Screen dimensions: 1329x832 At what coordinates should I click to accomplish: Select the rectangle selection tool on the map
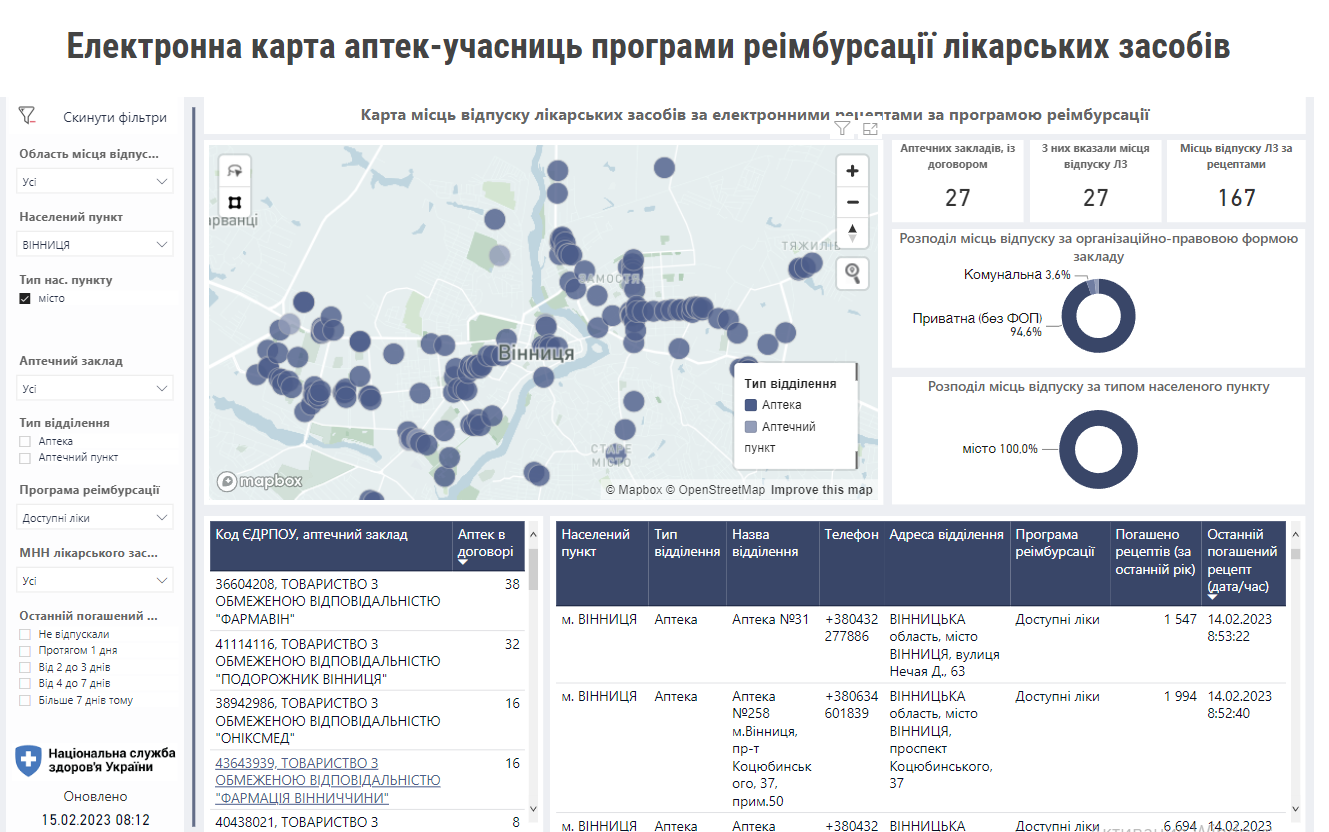click(235, 201)
